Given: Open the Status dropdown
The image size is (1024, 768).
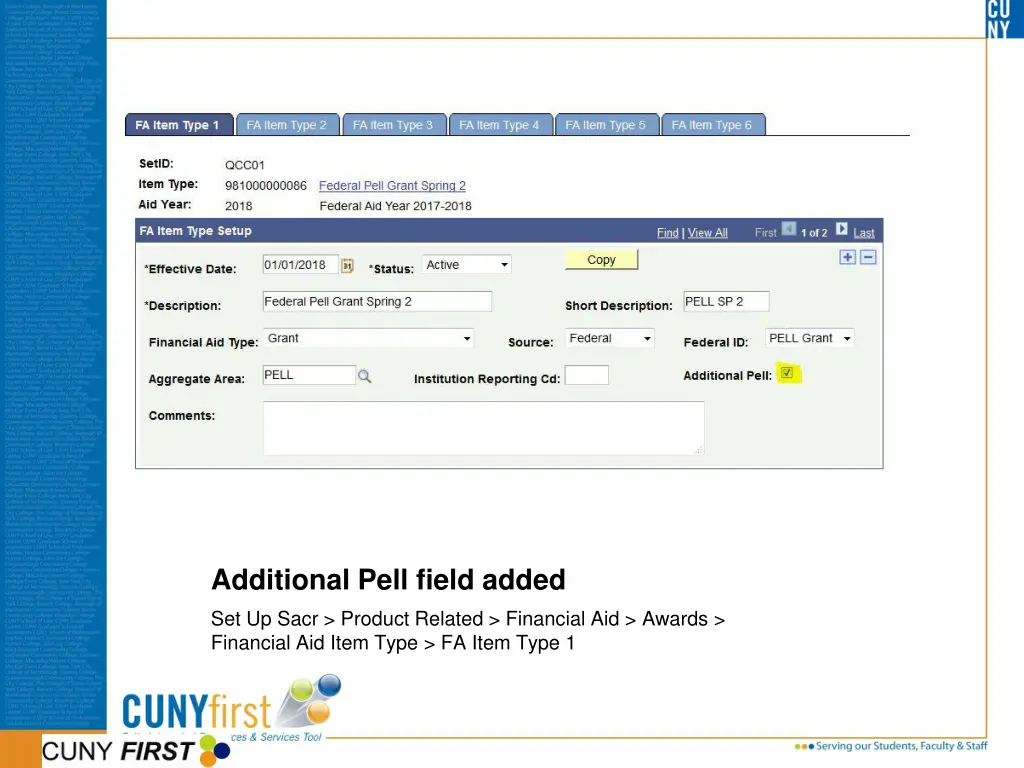Looking at the screenshot, I should click(466, 264).
